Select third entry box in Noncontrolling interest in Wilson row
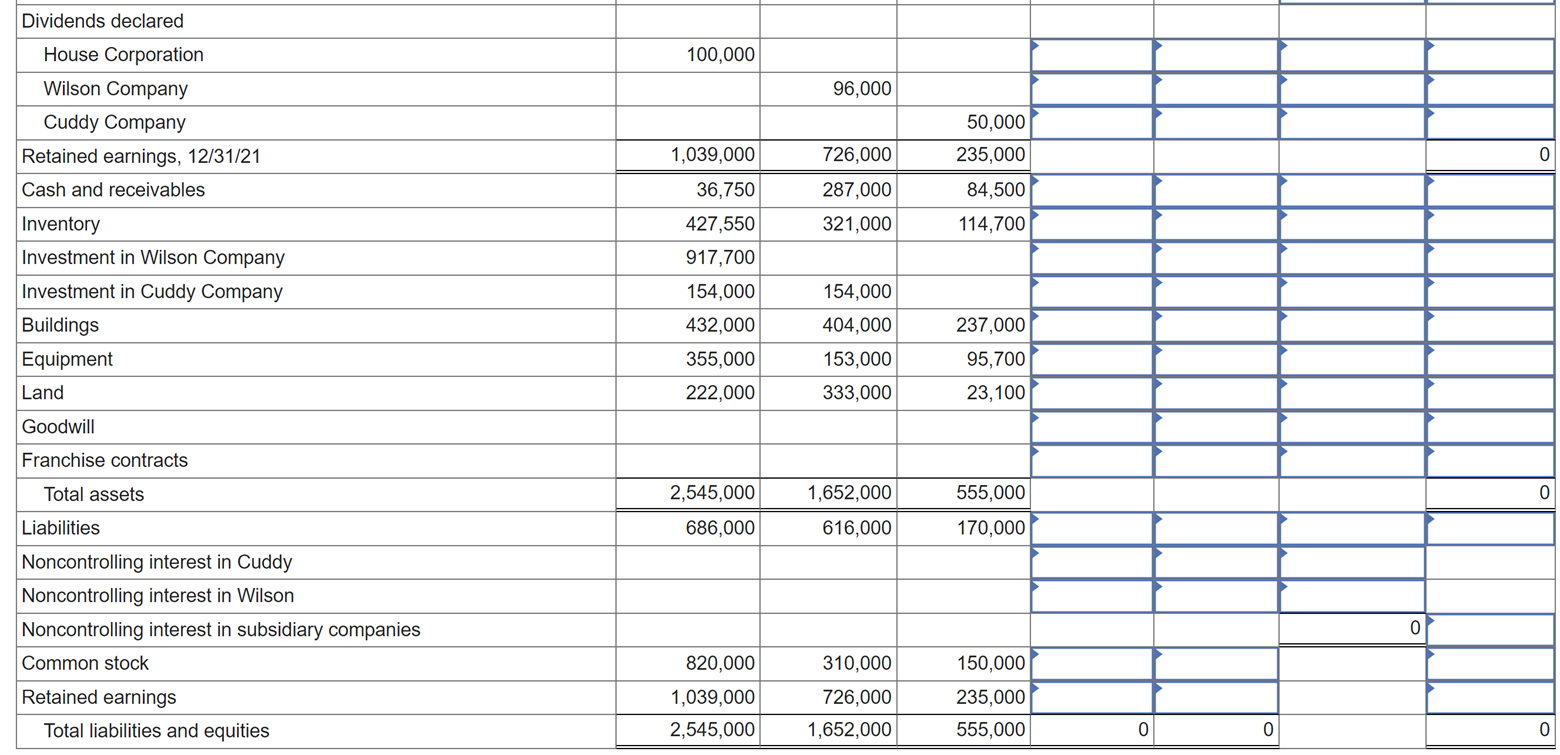Screen dimensions: 1560x755 coord(1352,596)
